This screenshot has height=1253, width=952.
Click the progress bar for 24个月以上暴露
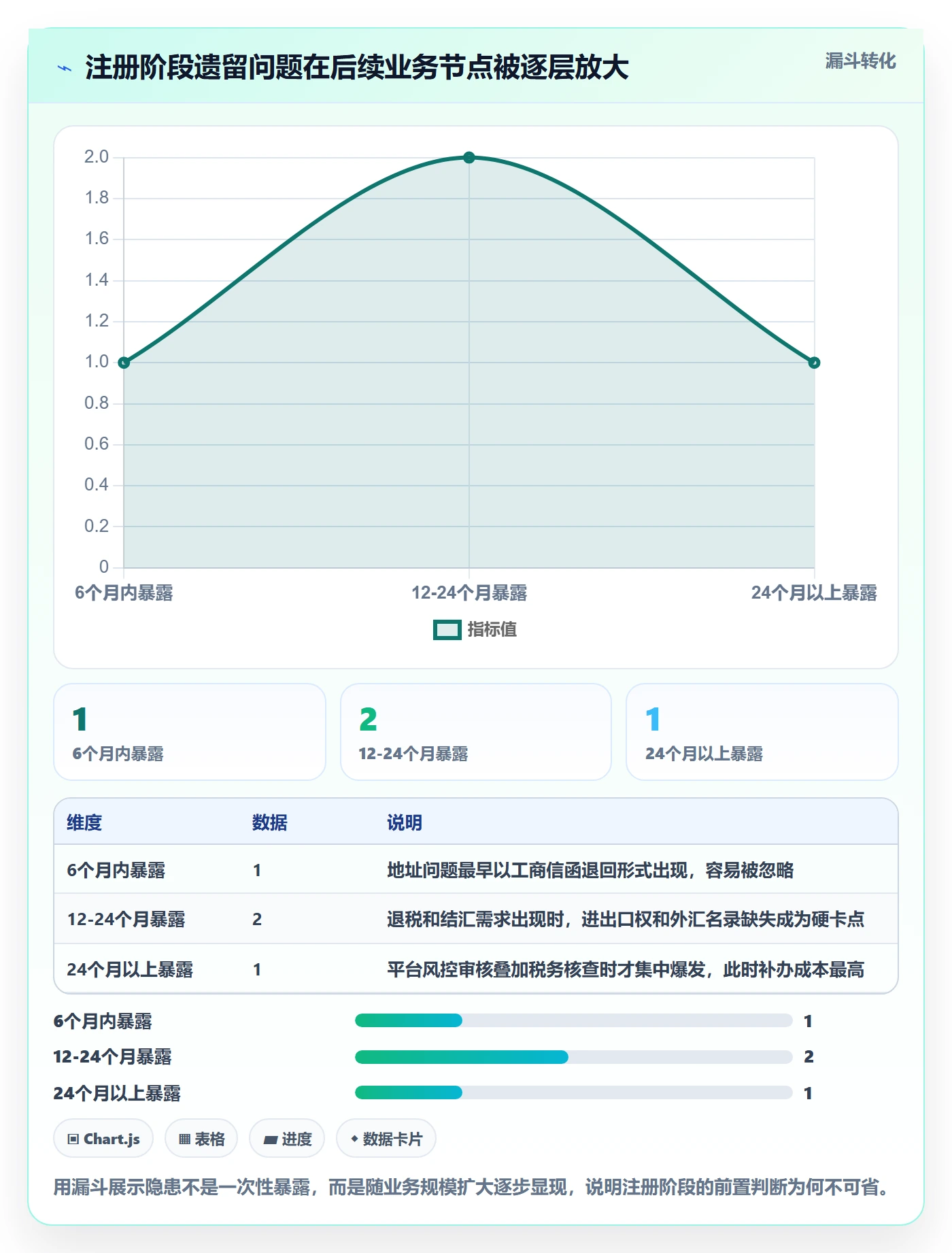tap(573, 1092)
